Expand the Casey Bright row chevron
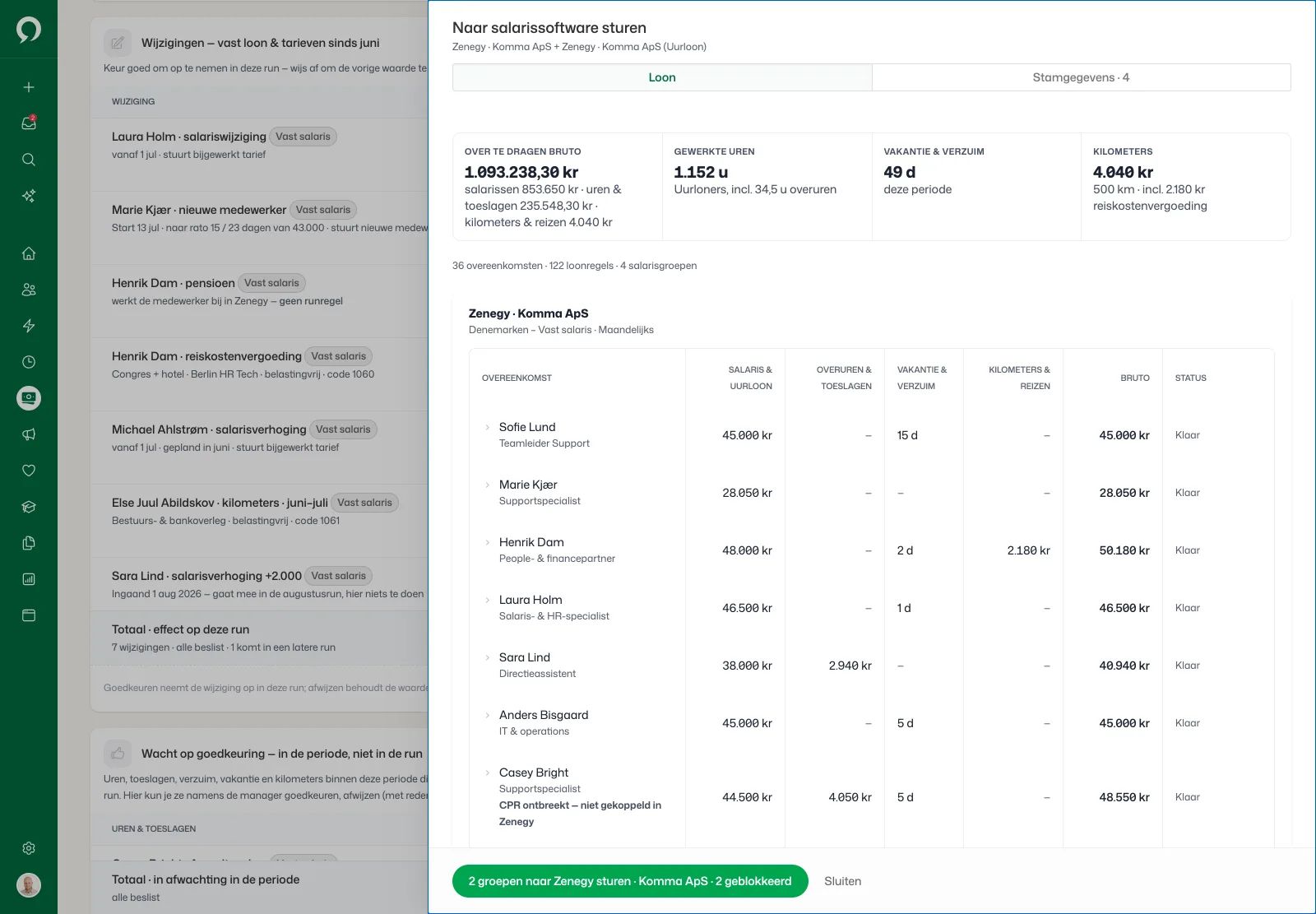The width and height of the screenshot is (1316, 914). [488, 772]
